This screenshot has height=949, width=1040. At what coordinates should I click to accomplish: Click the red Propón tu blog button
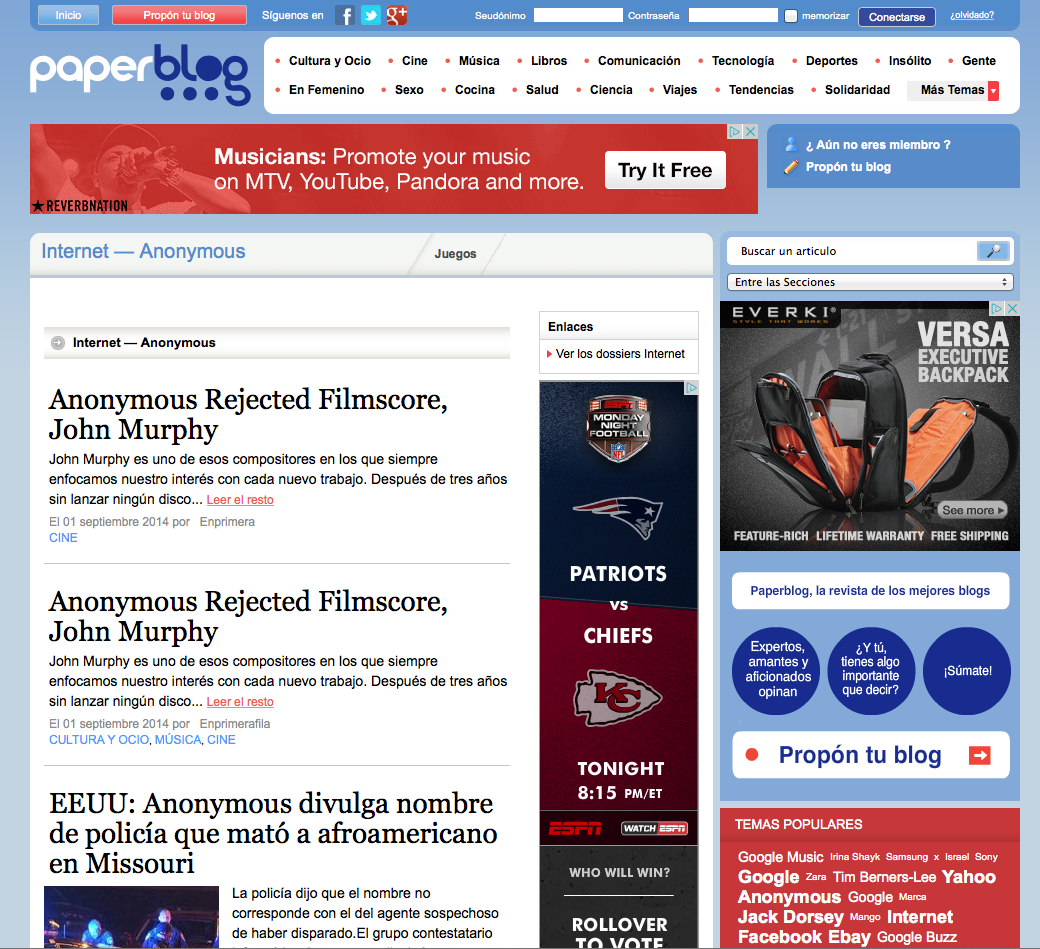click(x=179, y=15)
